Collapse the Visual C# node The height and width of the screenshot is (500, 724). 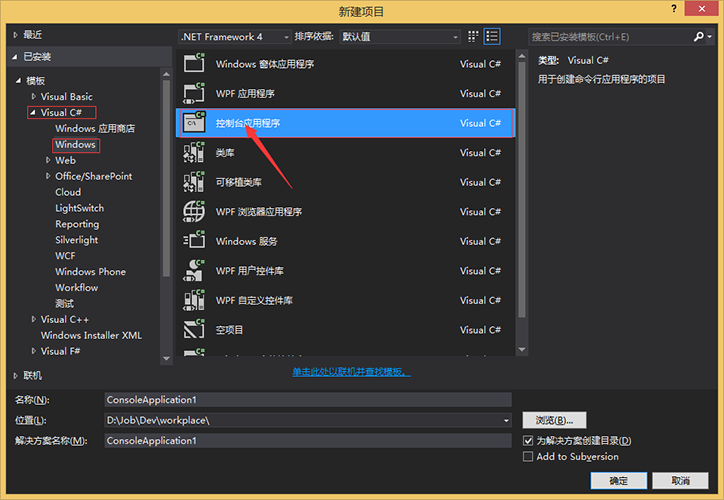pyautogui.click(x=33, y=112)
